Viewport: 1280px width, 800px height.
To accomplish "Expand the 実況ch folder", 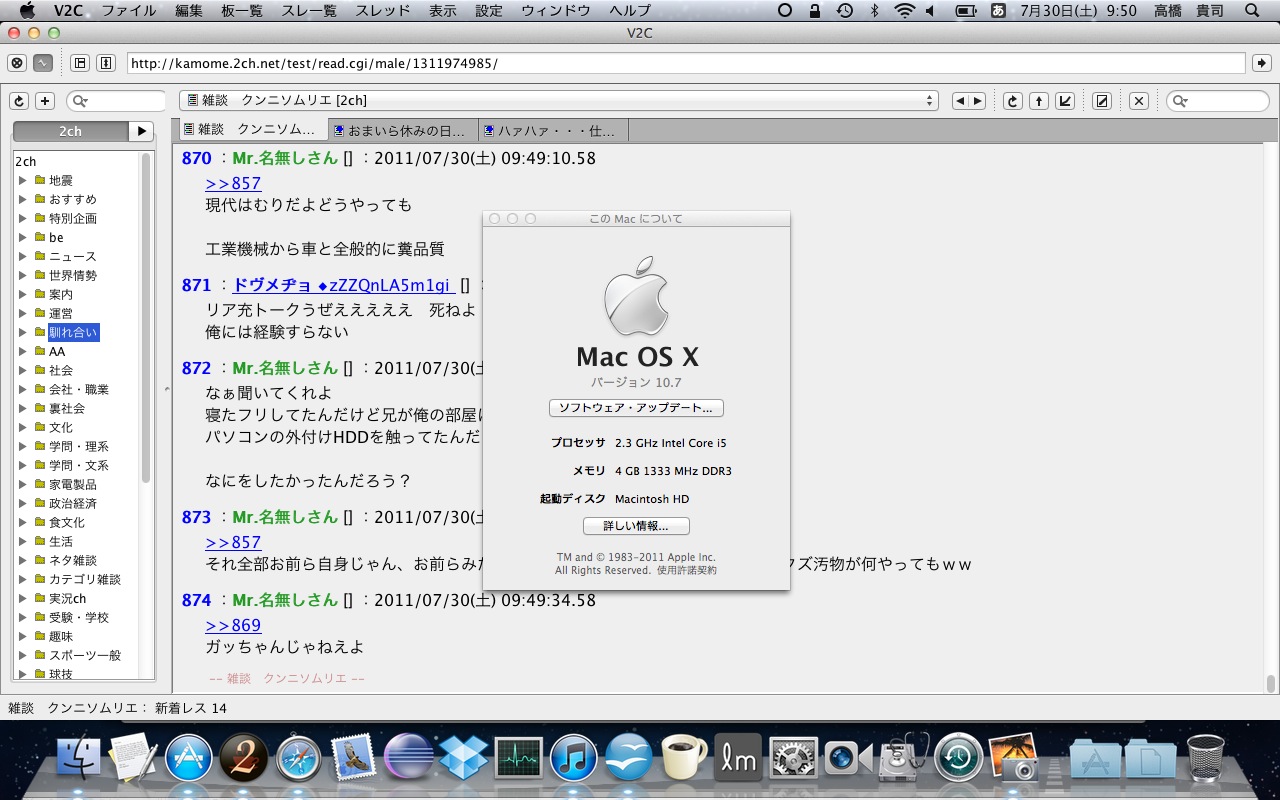I will point(23,598).
